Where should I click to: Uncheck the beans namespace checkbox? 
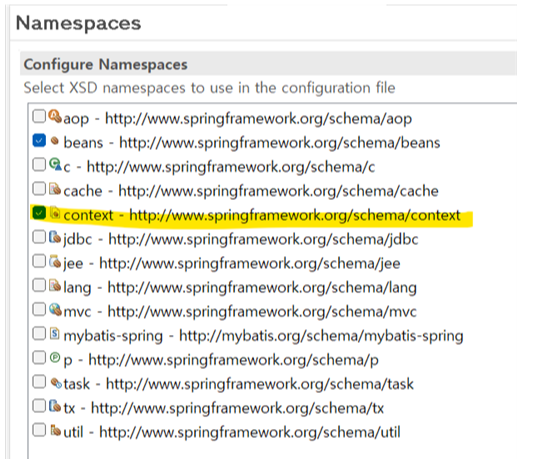pos(39,140)
